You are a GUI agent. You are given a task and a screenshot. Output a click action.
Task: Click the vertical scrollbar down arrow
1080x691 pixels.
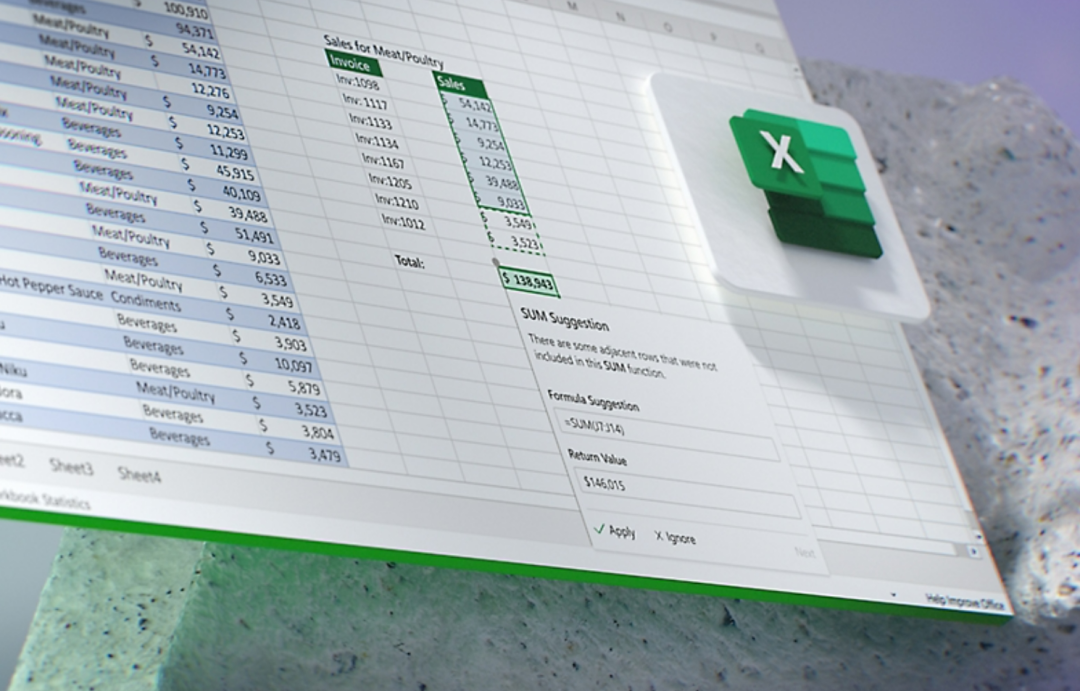(978, 536)
